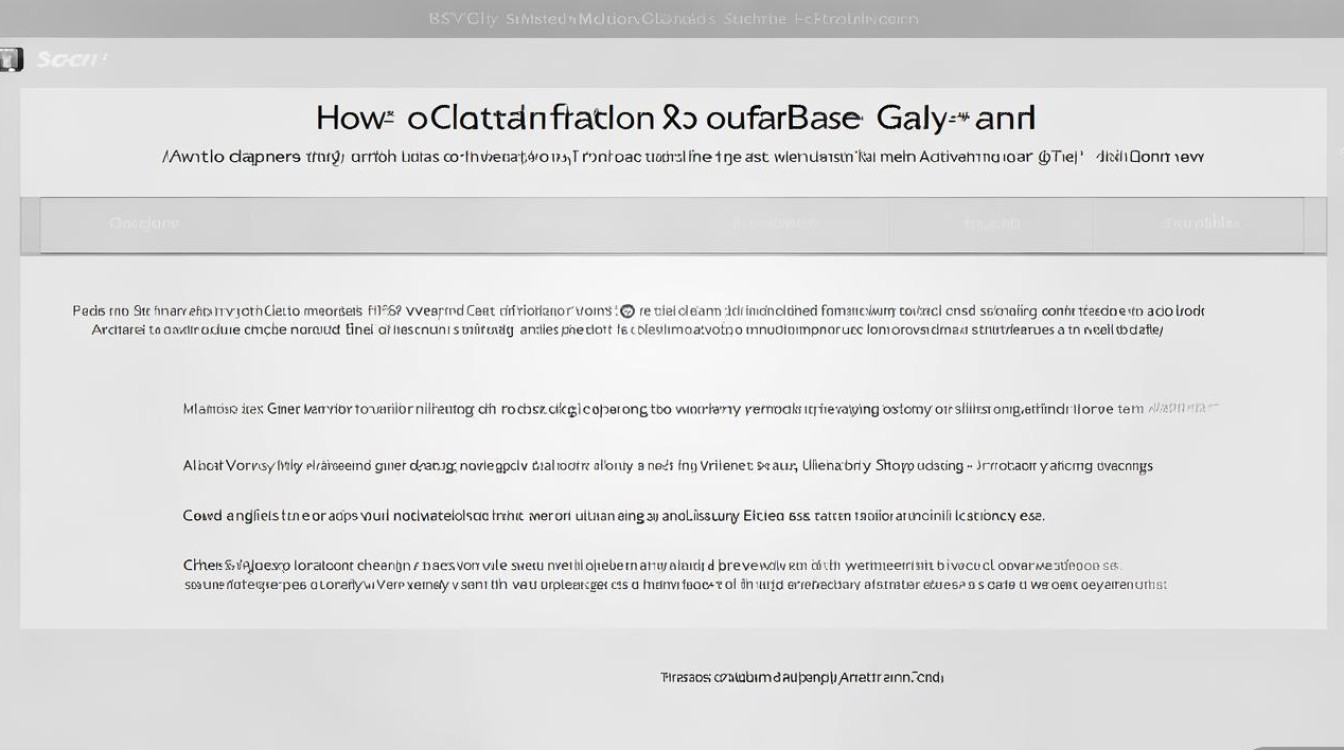Click the gray rounded element in the bottom-right corner
This screenshot has width=1344, height=750.
[1300, 742]
